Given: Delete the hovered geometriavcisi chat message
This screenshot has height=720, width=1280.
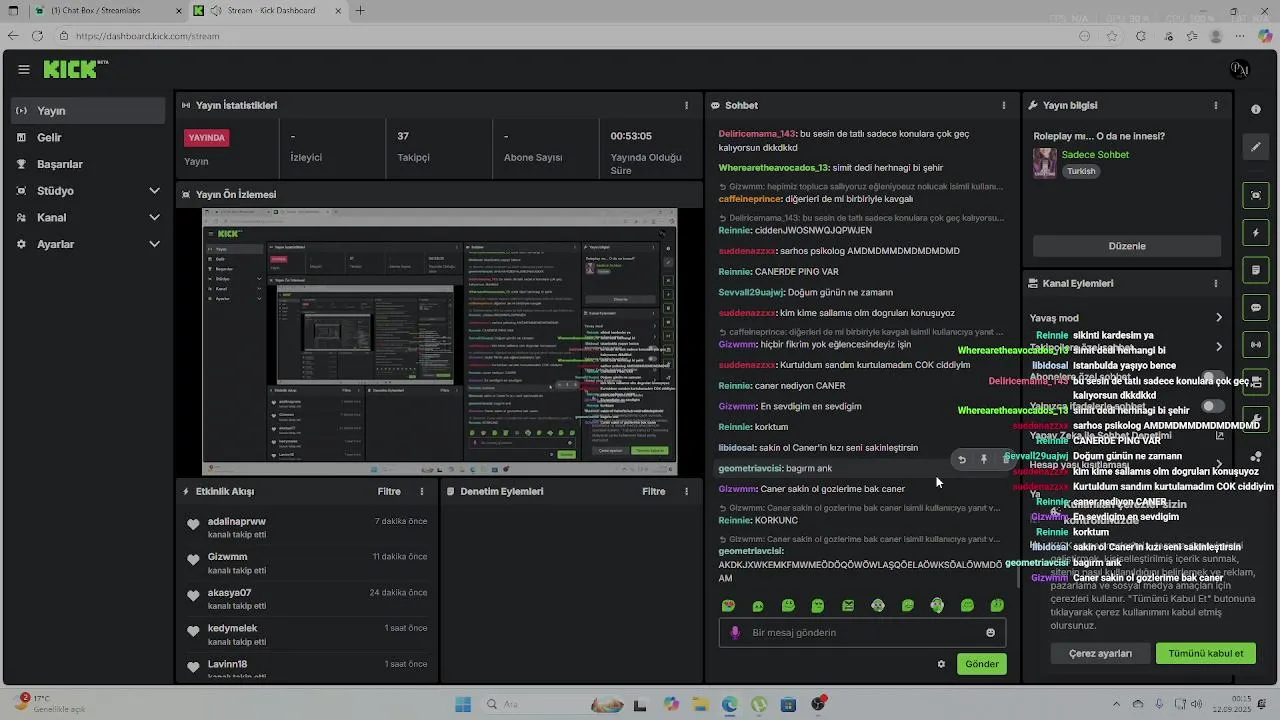Looking at the screenshot, I should pyautogui.click(x=1005, y=460).
